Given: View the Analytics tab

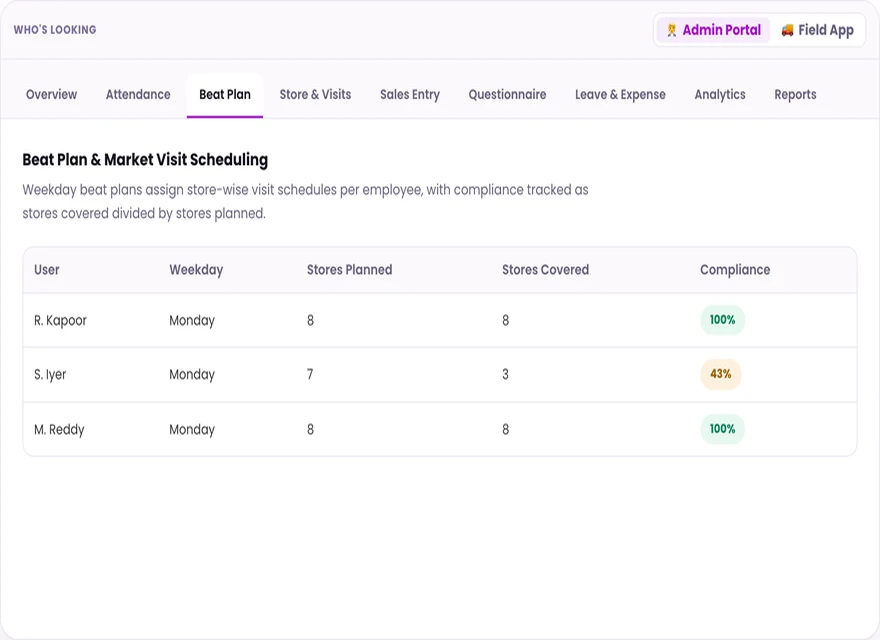Looking at the screenshot, I should [x=720, y=95].
